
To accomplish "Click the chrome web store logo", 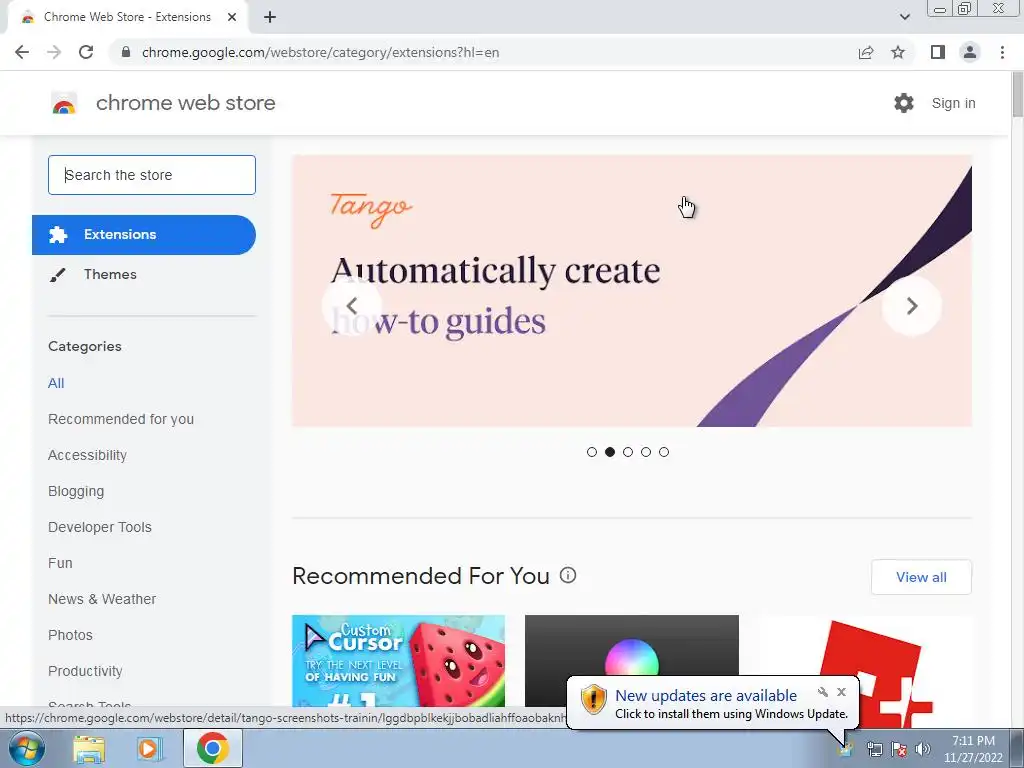I will [64, 103].
